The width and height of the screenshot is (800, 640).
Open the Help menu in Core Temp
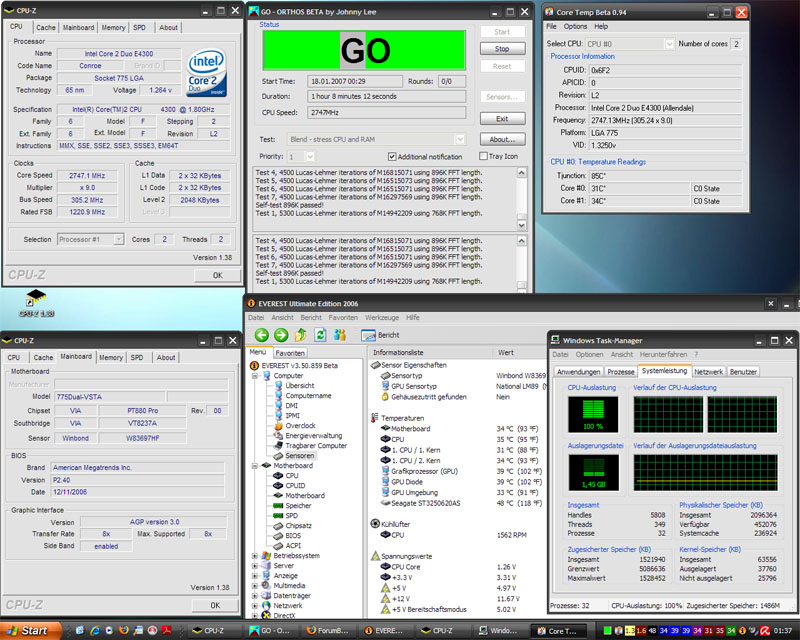[601, 27]
